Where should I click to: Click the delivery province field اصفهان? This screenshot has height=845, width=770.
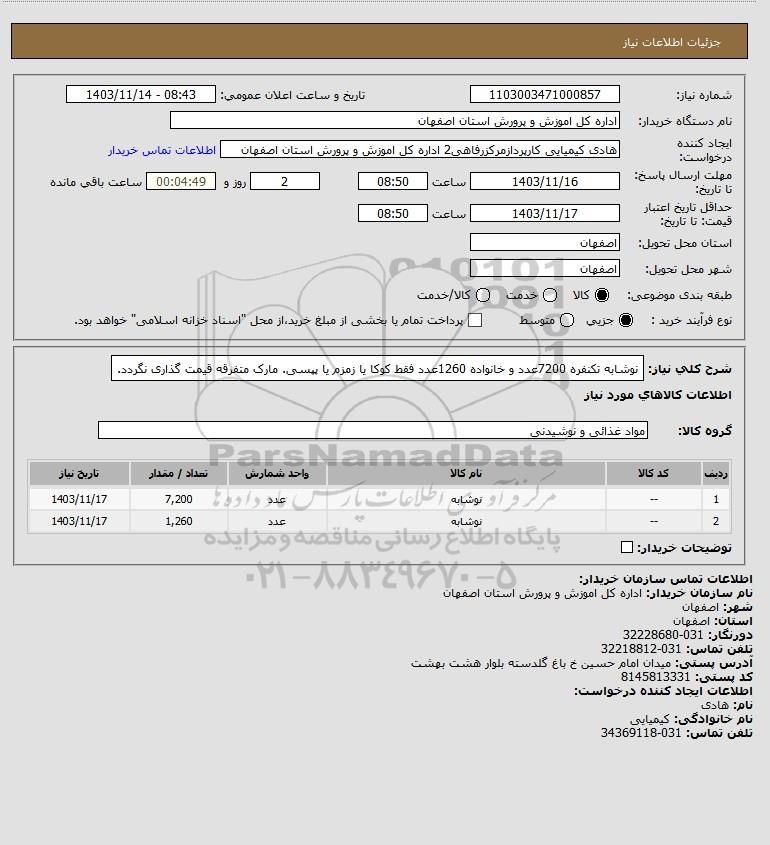tap(545, 243)
